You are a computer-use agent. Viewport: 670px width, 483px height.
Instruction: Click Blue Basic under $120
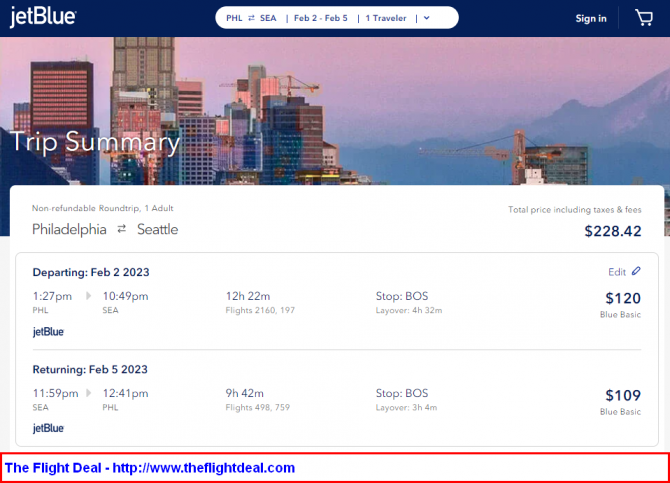pos(620,315)
